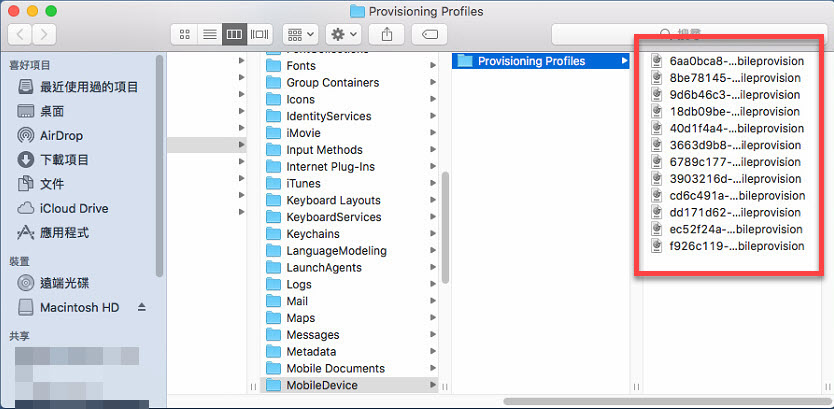Select the Logs folder
The width and height of the screenshot is (834, 409).
[351, 285]
